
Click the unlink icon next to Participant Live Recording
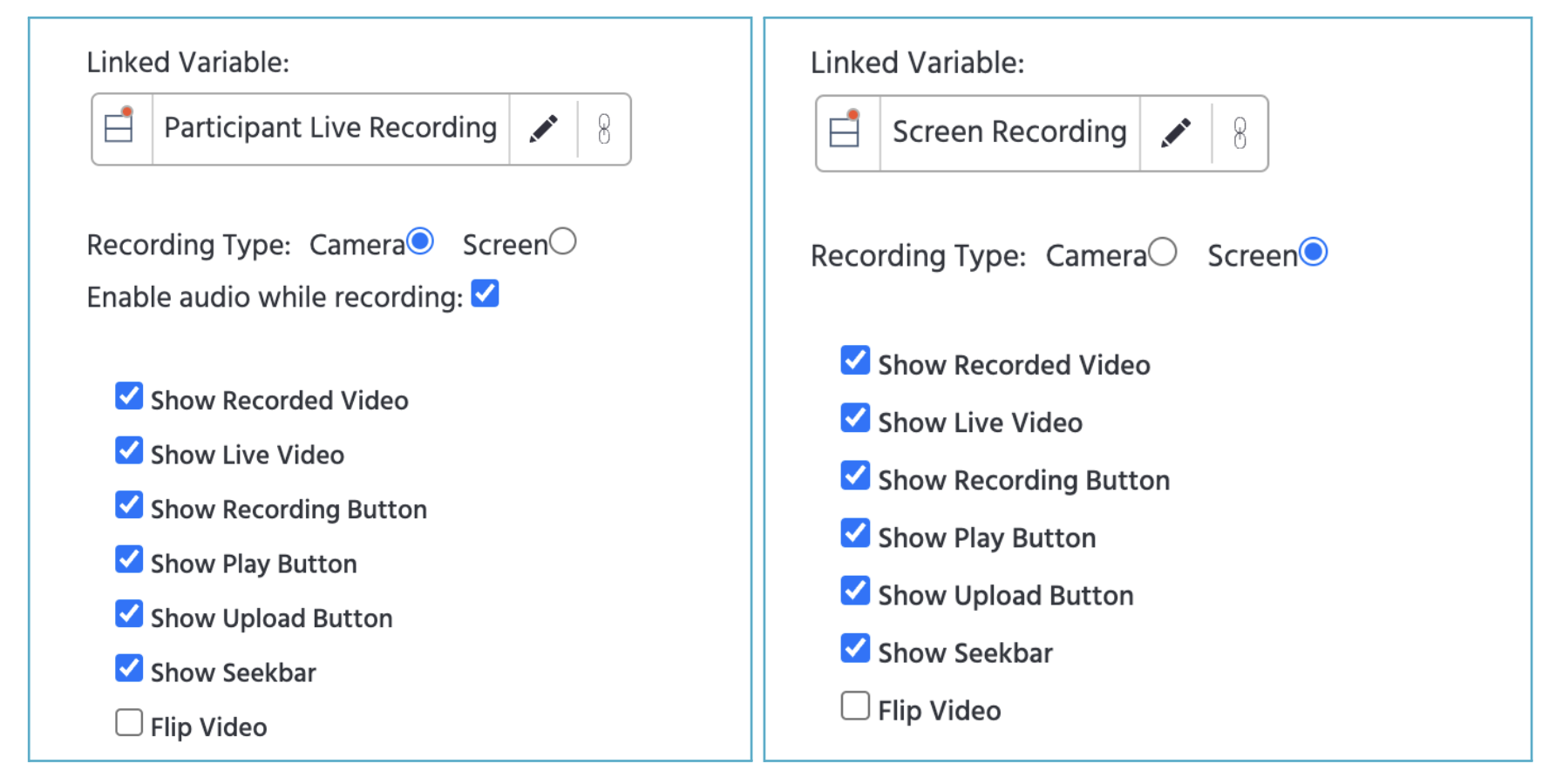(x=605, y=128)
